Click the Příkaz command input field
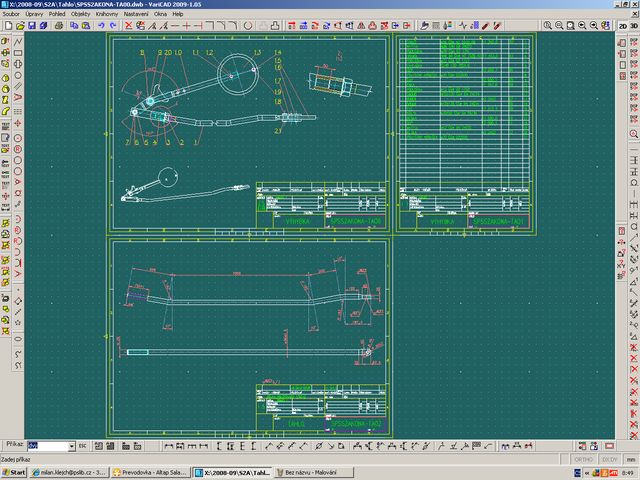Viewport: 640px width, 480px height. pyautogui.click(x=47, y=446)
